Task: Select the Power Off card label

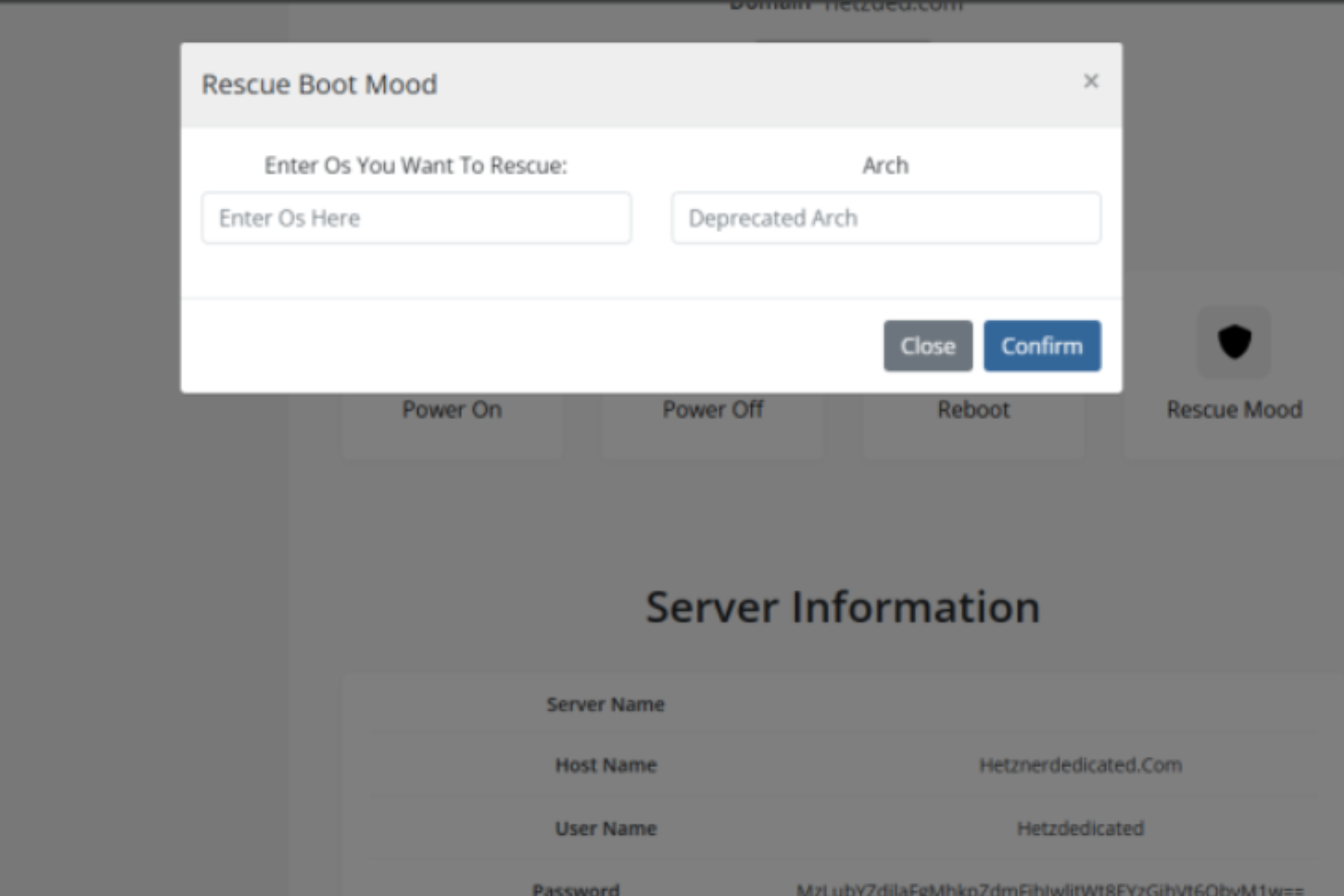Action: [713, 410]
